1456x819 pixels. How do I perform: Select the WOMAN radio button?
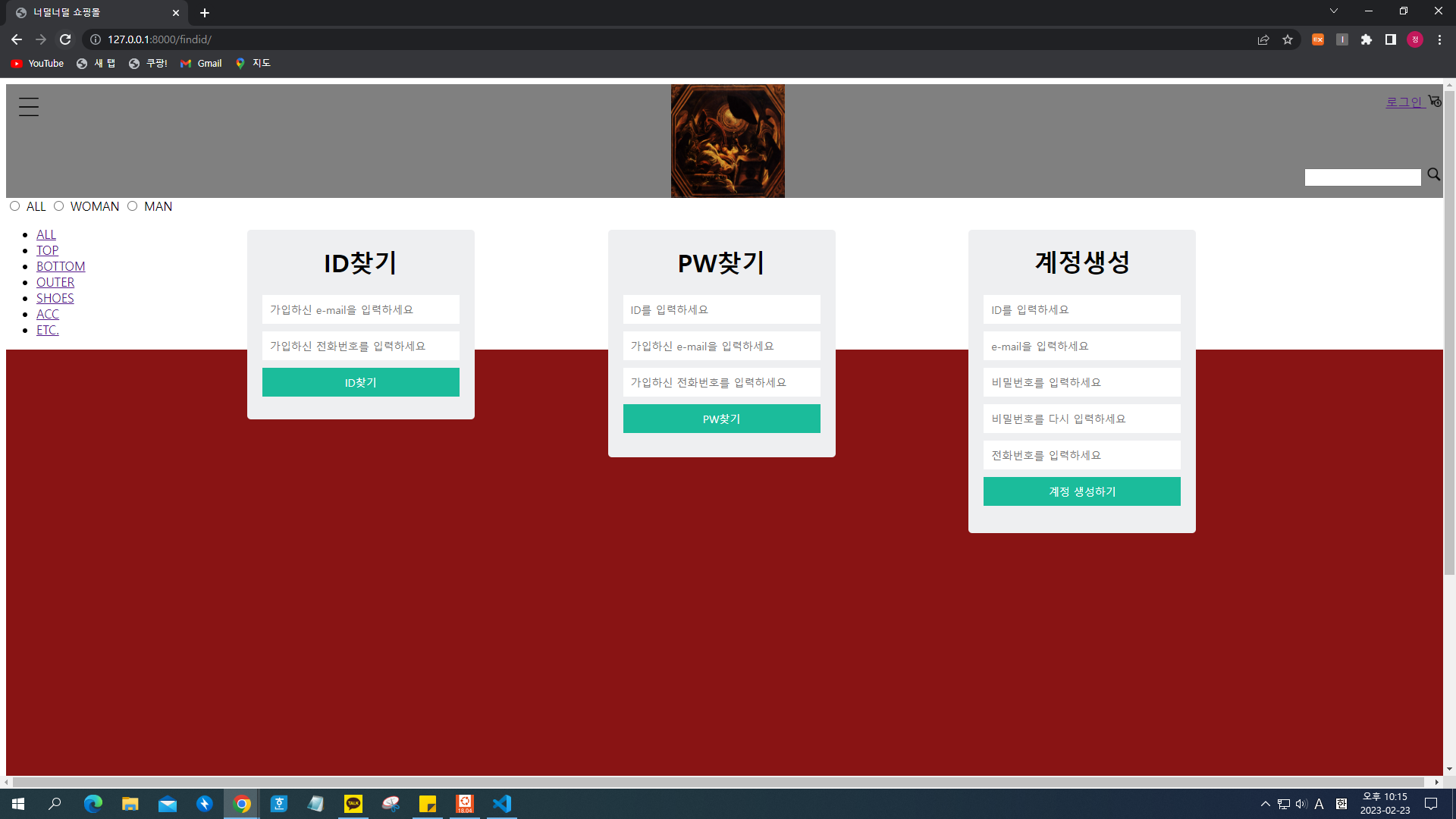coord(58,206)
